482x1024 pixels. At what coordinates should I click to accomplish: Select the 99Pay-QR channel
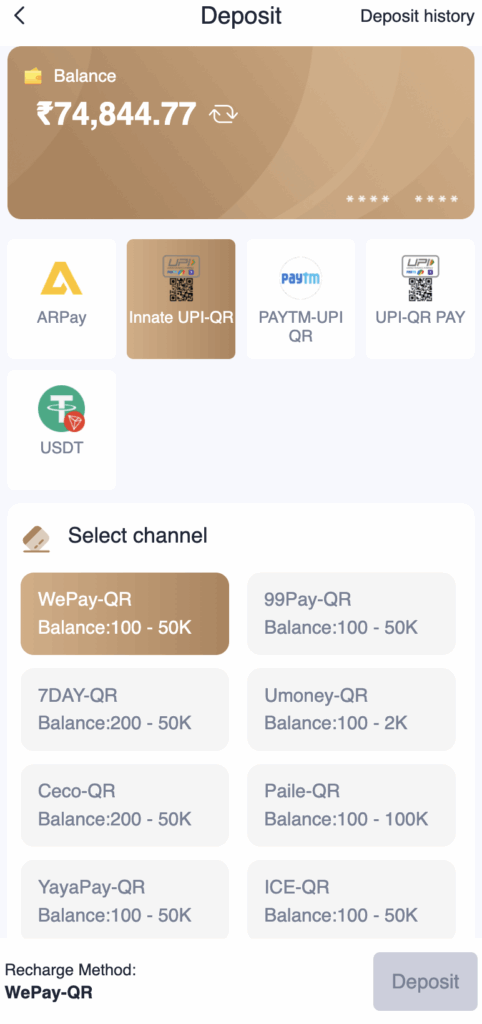tap(351, 614)
